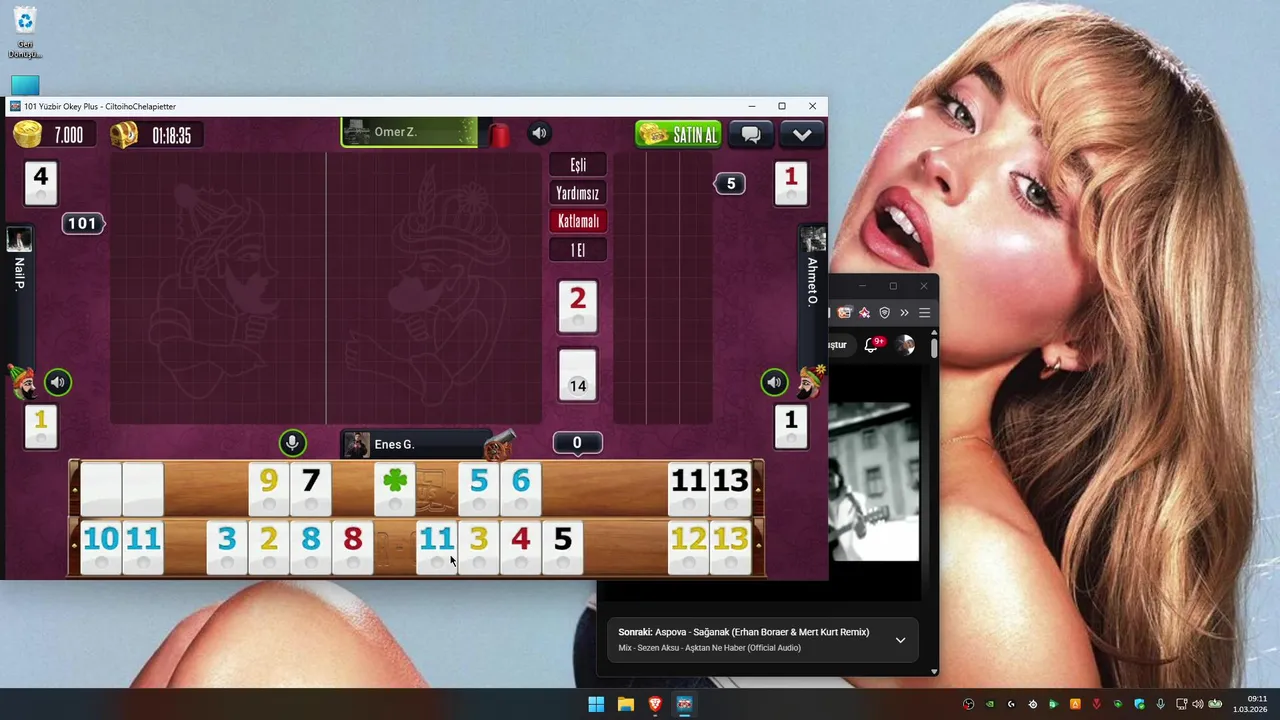The width and height of the screenshot is (1280, 720).
Task: Click the video thumbnail in browser
Action: [874, 481]
